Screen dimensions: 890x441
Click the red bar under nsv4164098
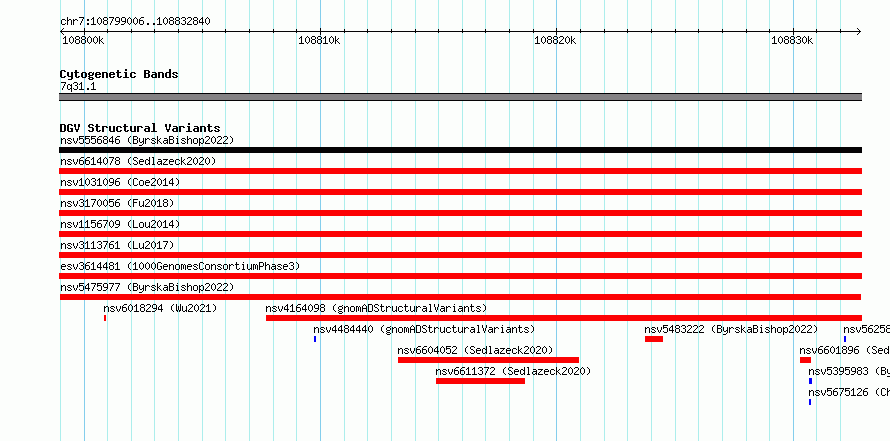point(564,318)
